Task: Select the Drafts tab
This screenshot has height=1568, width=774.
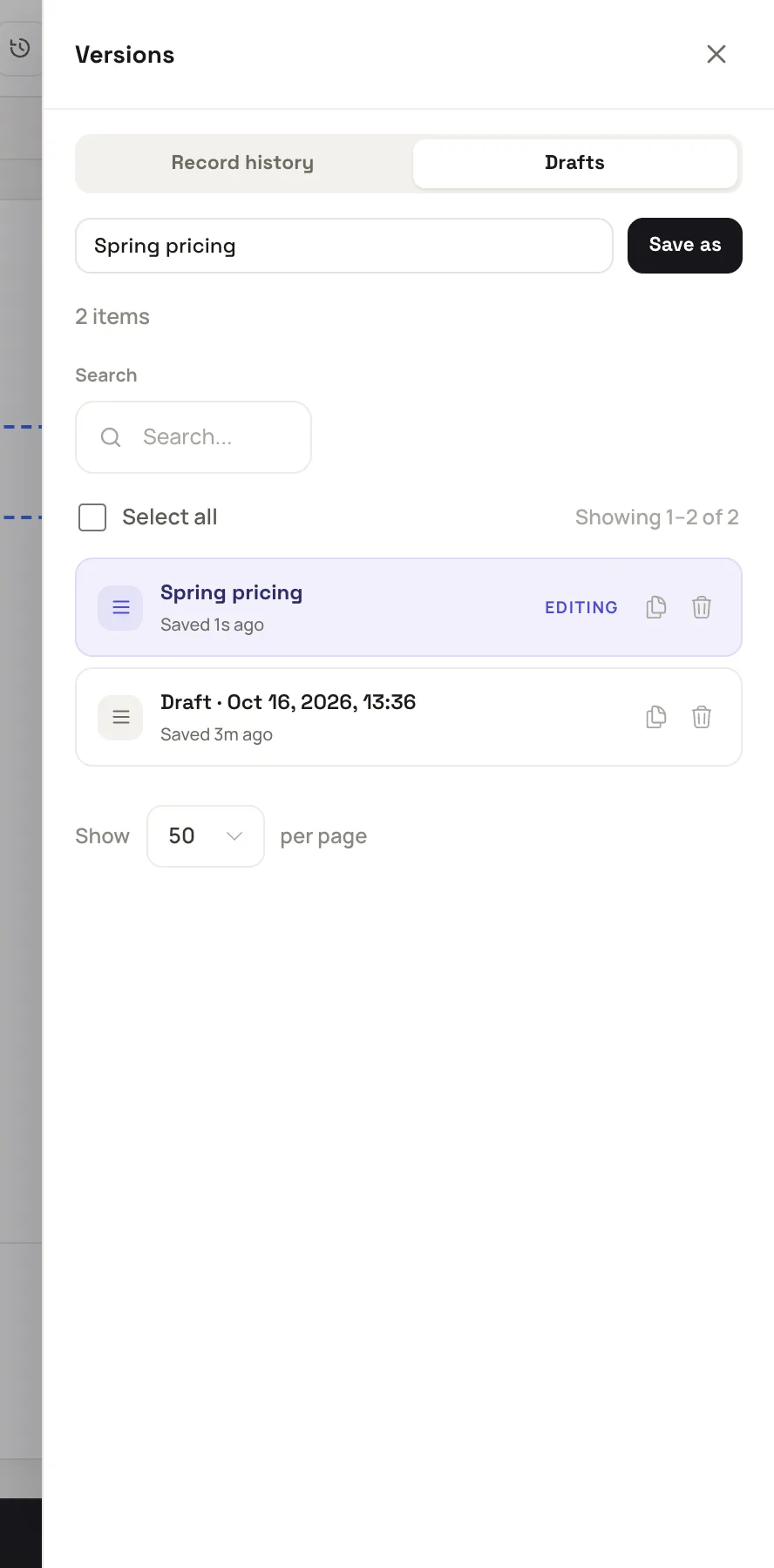Action: pos(574,163)
